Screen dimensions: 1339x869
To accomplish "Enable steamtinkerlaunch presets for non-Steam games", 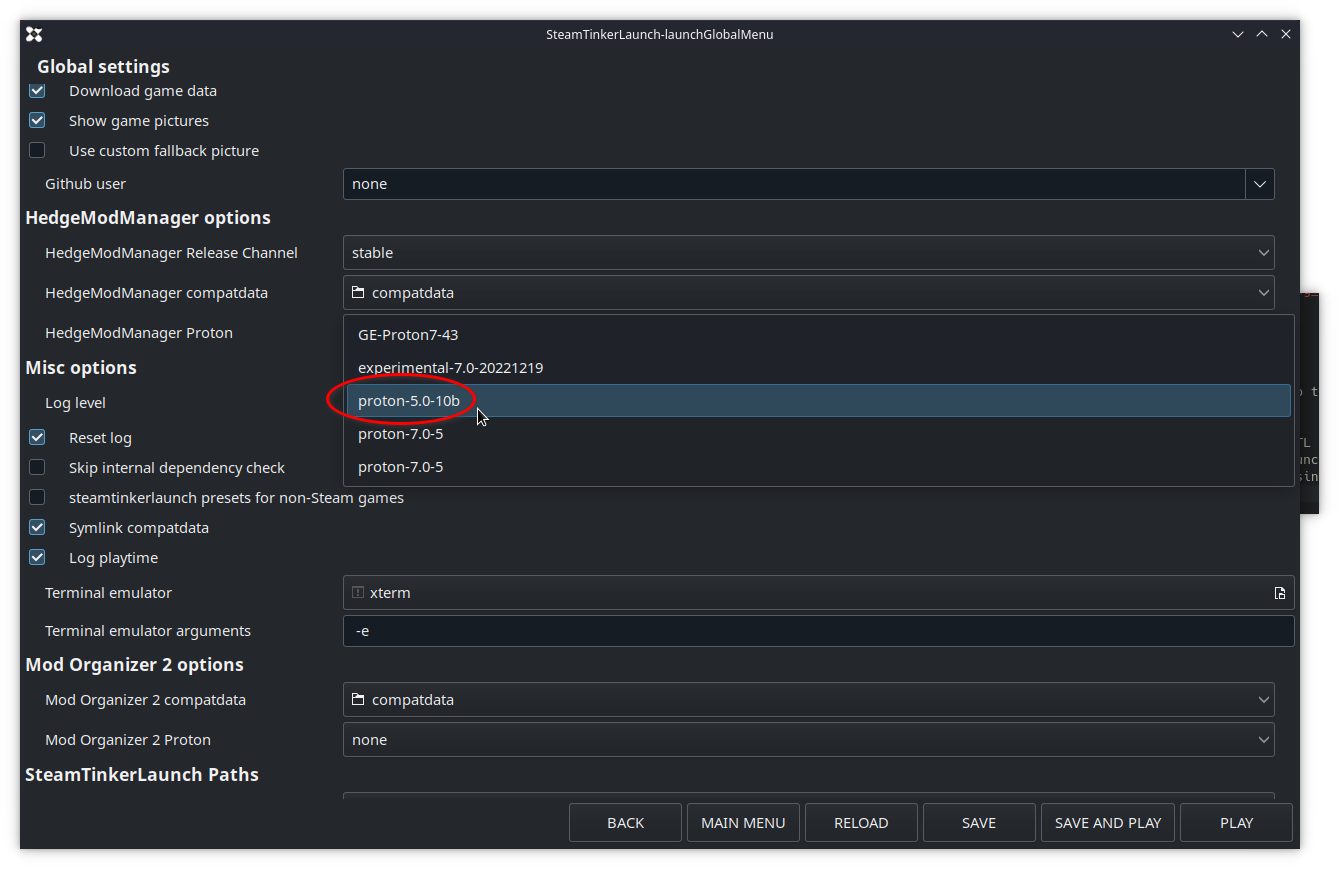I will click(x=37, y=498).
